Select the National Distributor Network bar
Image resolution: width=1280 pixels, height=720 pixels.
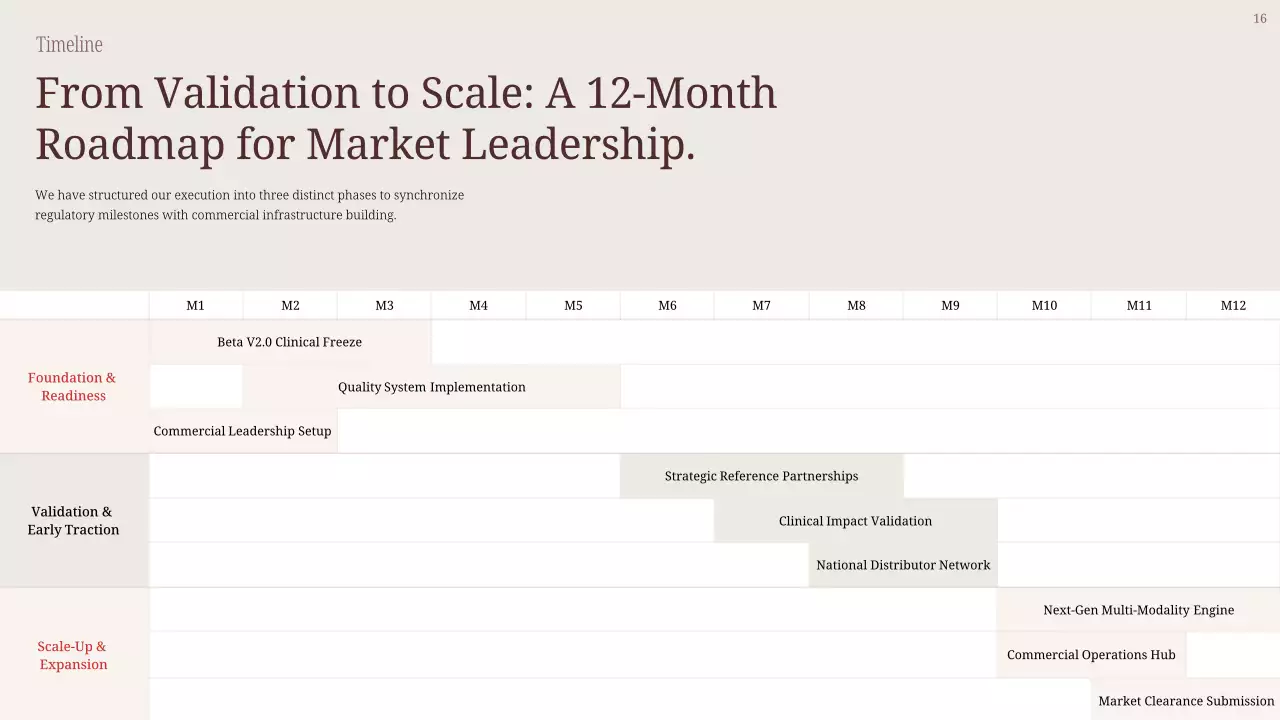[x=903, y=565]
